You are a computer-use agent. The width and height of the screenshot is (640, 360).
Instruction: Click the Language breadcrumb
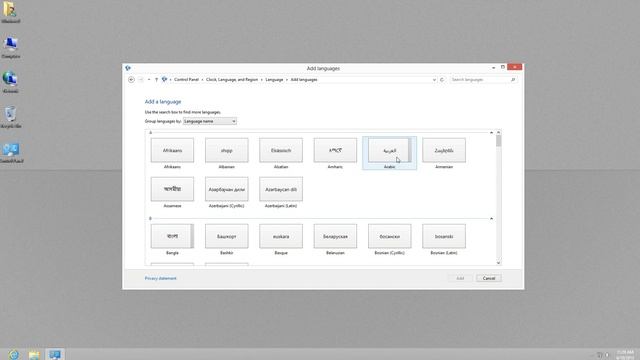pyautogui.click(x=274, y=80)
